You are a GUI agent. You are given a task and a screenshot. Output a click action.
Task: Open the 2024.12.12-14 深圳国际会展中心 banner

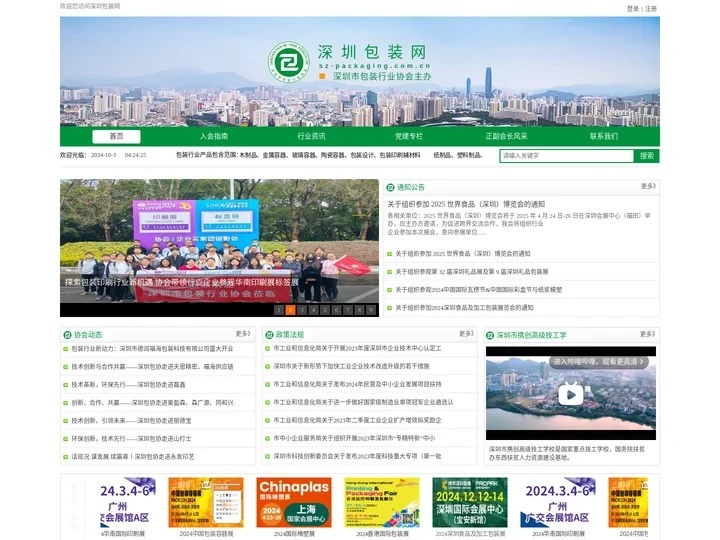click(470, 502)
